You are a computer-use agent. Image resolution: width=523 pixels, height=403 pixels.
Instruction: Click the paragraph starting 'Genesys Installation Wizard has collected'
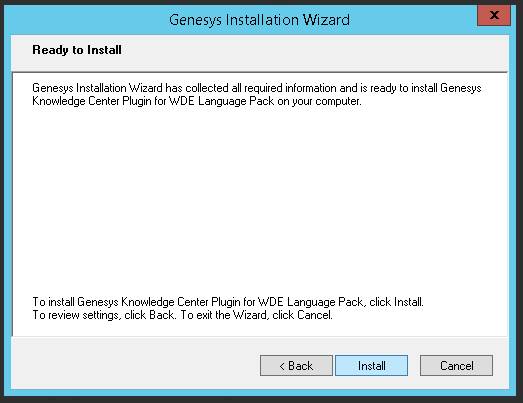pos(256,94)
